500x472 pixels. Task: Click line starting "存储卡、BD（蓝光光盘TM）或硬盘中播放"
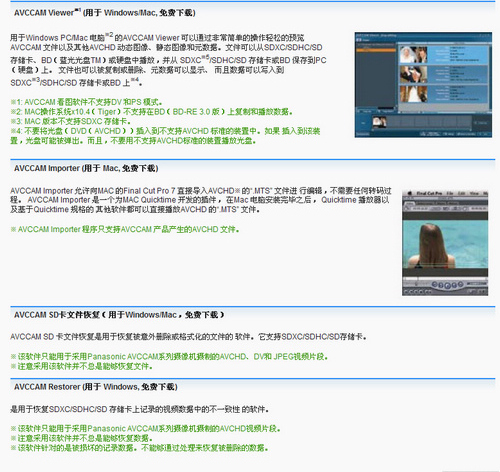tap(168, 60)
